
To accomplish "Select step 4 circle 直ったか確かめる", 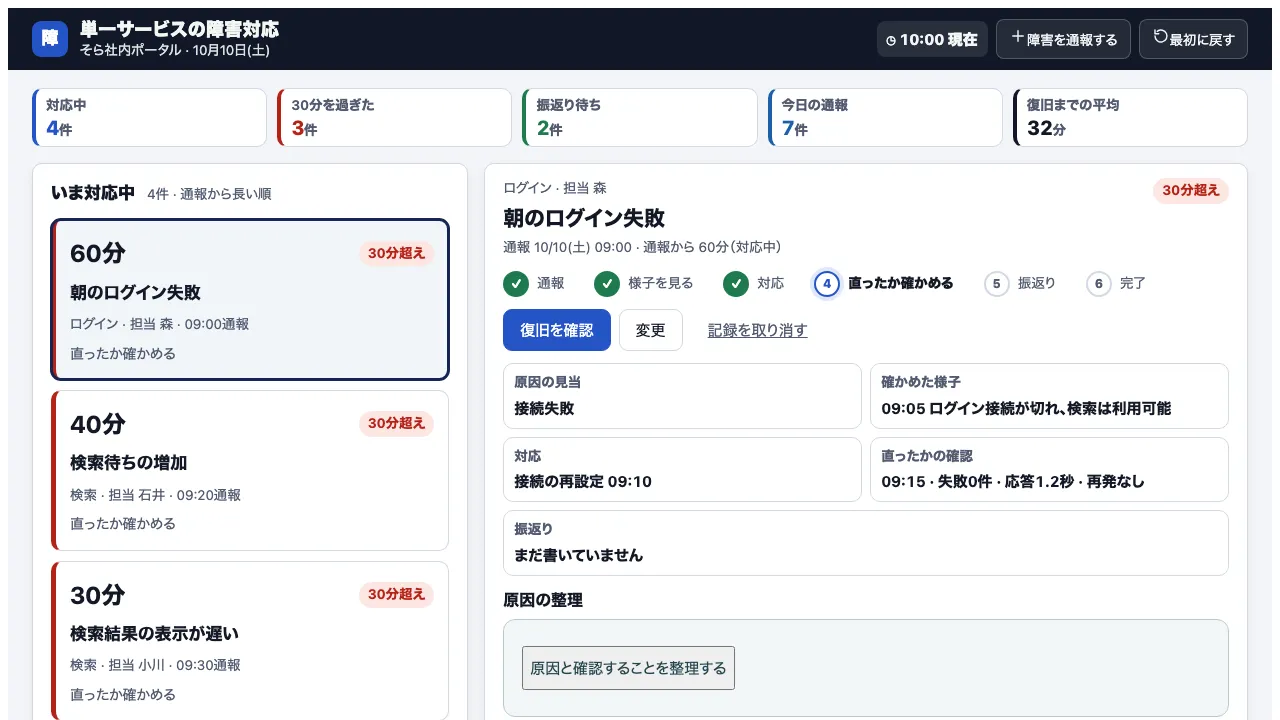I will (827, 284).
